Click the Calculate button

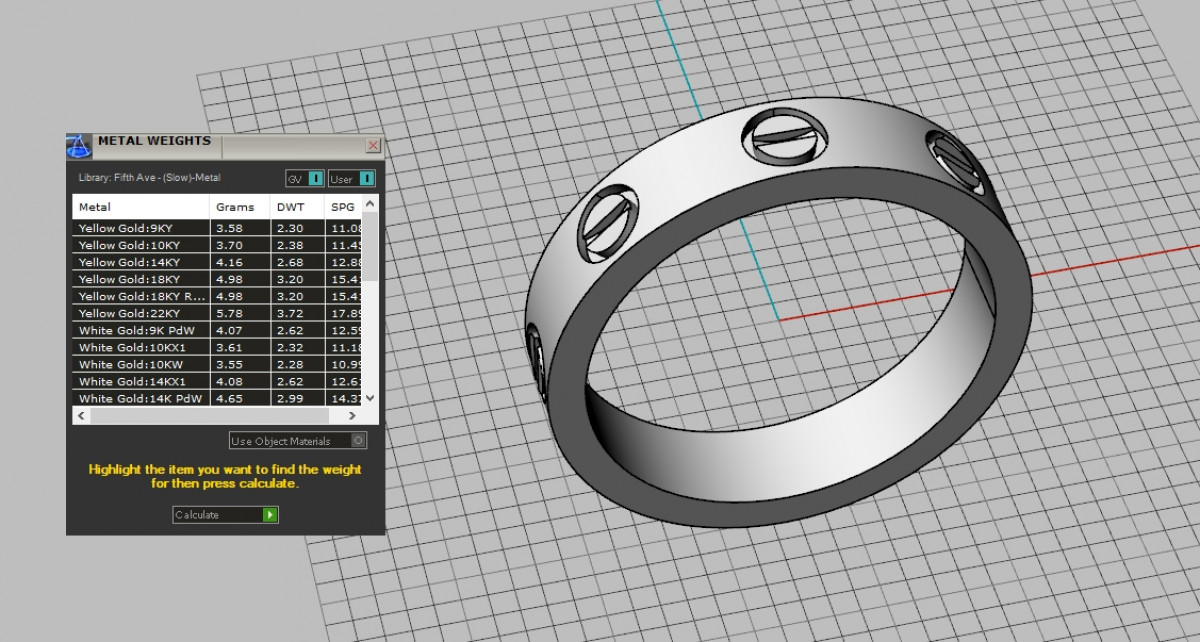pos(224,515)
